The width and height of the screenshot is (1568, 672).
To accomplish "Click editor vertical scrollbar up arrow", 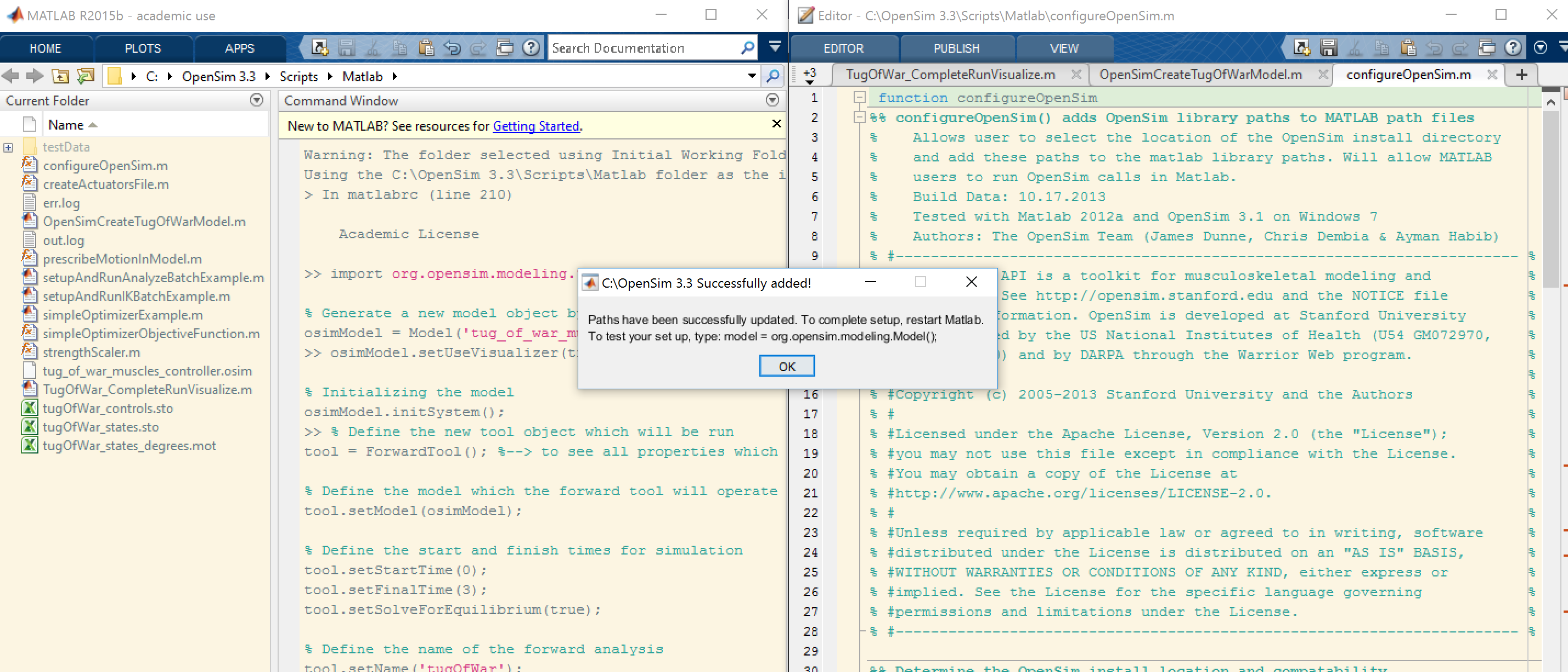I will pos(1550,101).
